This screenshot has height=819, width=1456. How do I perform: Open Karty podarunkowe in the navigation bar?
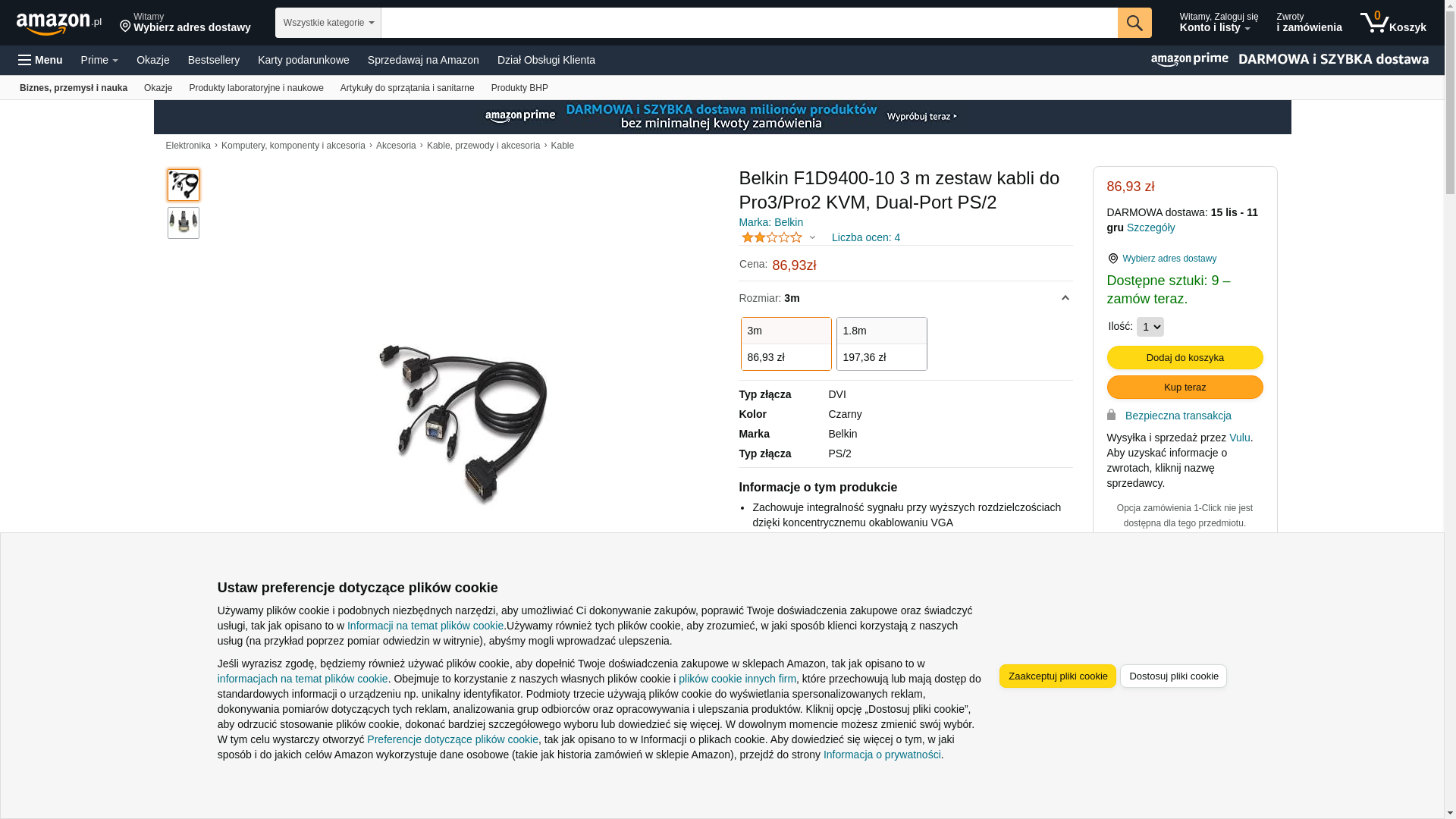point(303,60)
